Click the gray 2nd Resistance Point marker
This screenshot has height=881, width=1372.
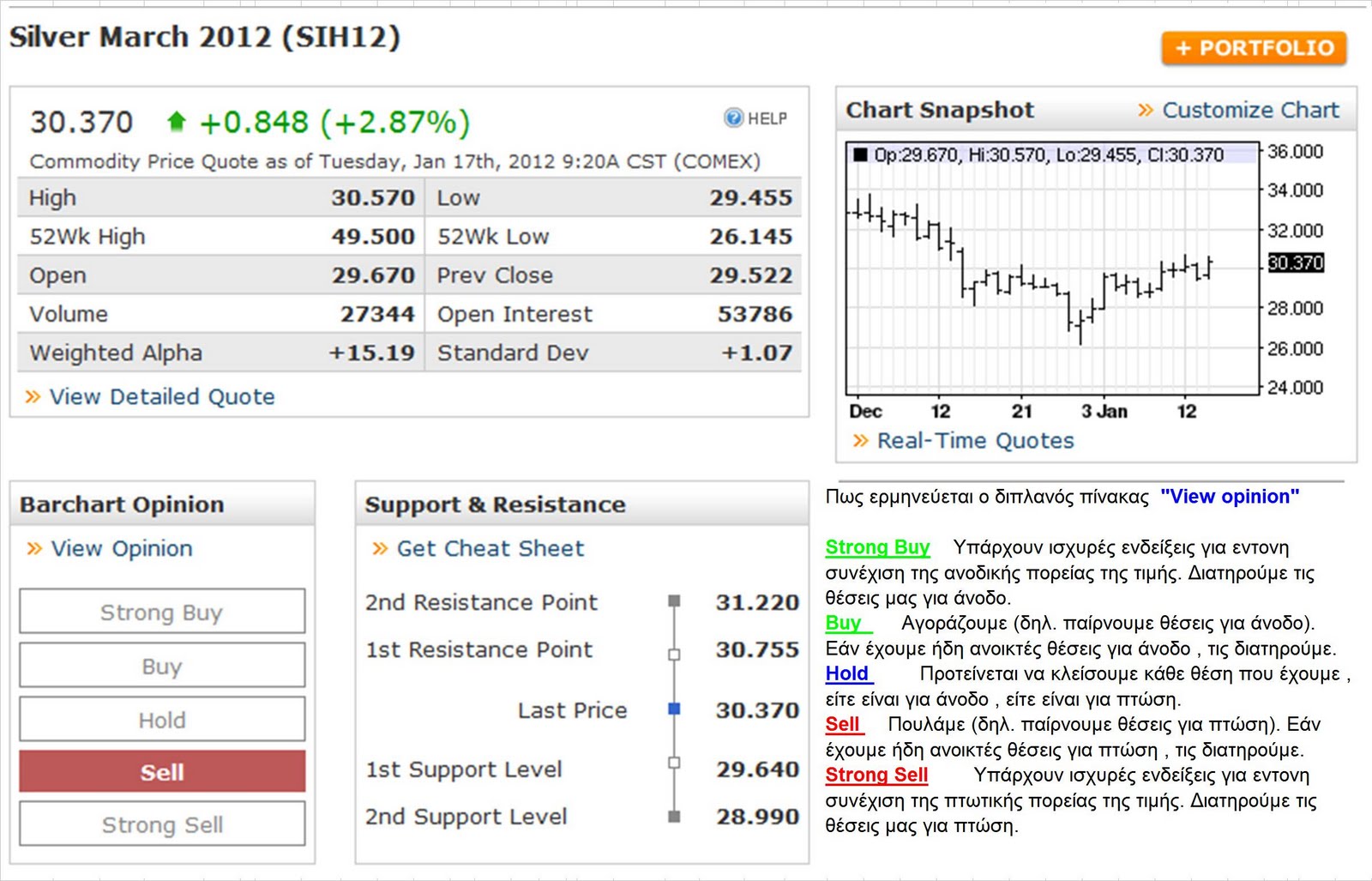coord(674,601)
